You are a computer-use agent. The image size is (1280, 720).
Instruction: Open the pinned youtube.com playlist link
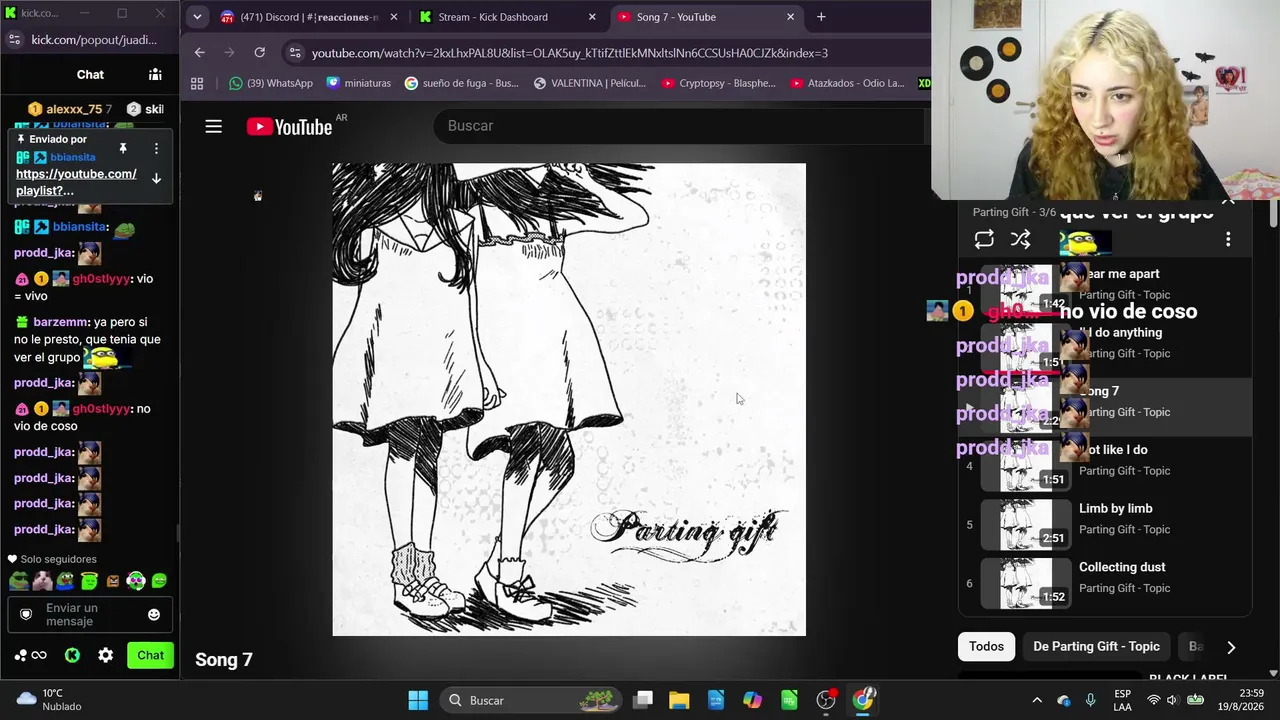click(x=76, y=182)
